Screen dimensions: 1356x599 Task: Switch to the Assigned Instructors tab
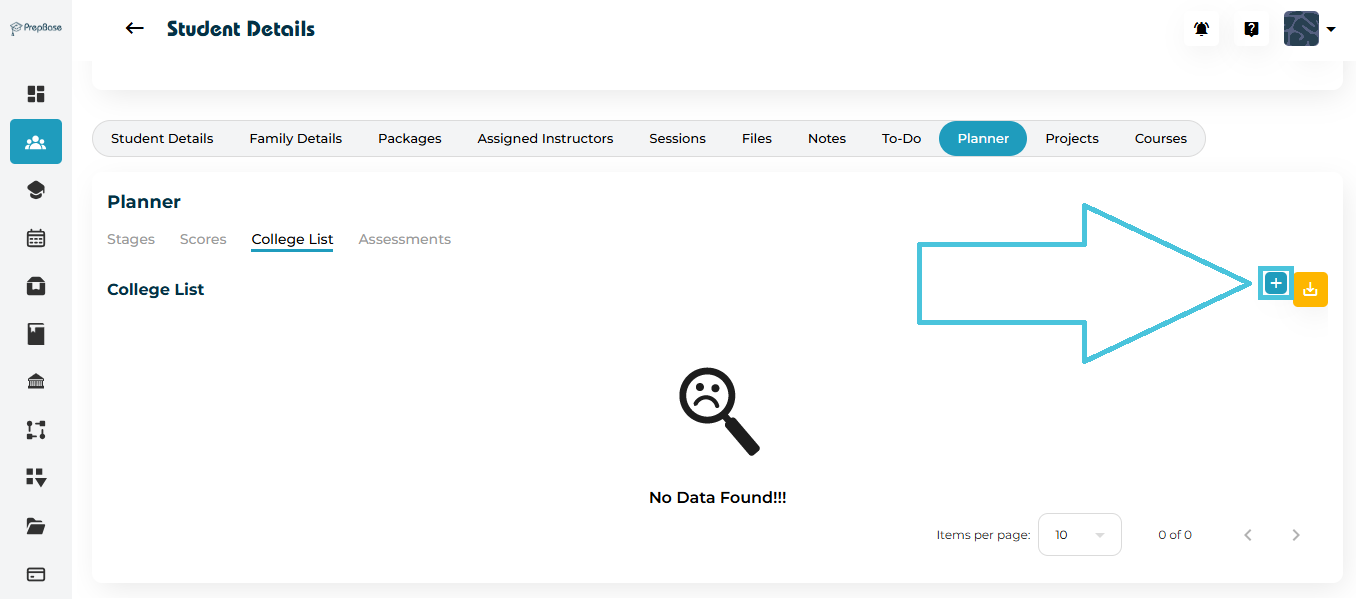[x=545, y=139]
